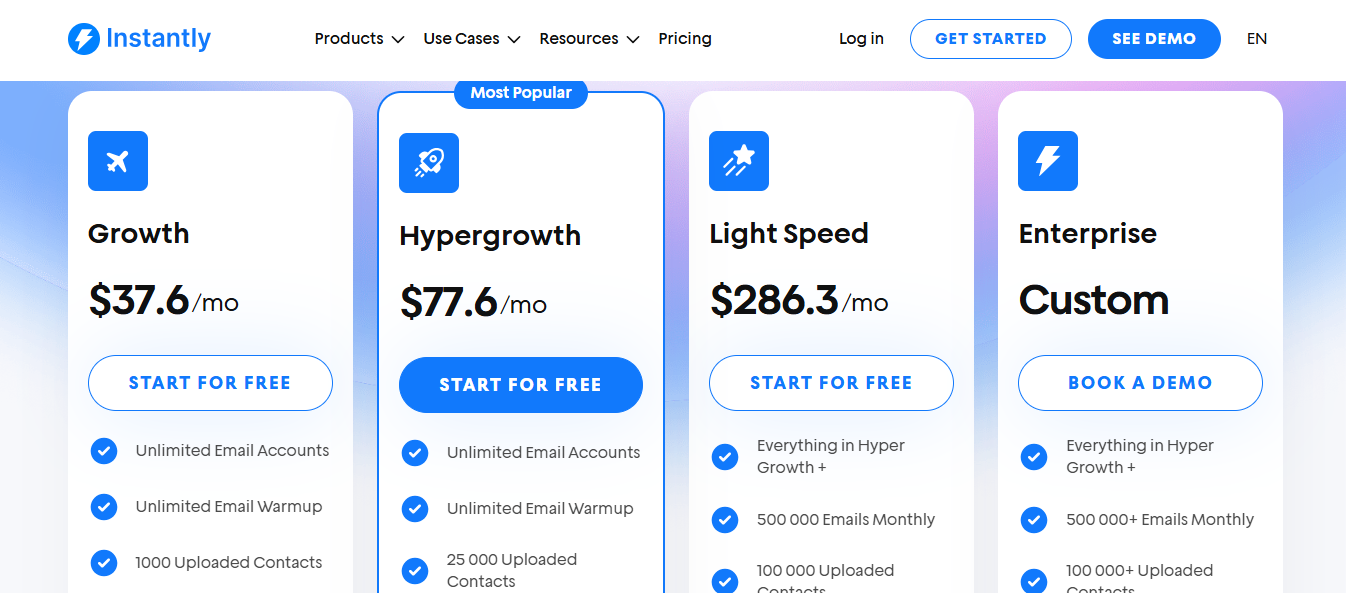Click the Enterprise lightning bolt icon

tap(1047, 160)
